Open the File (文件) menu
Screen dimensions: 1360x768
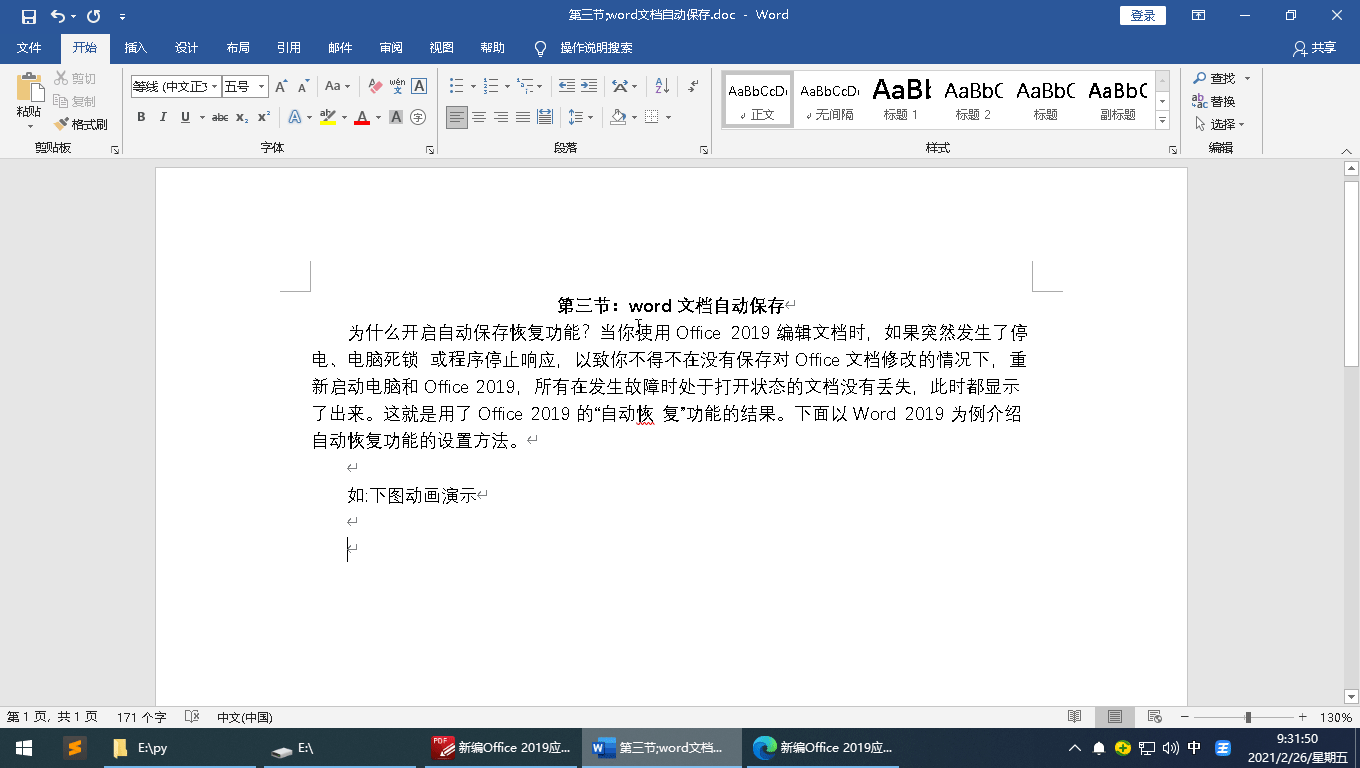coord(29,47)
